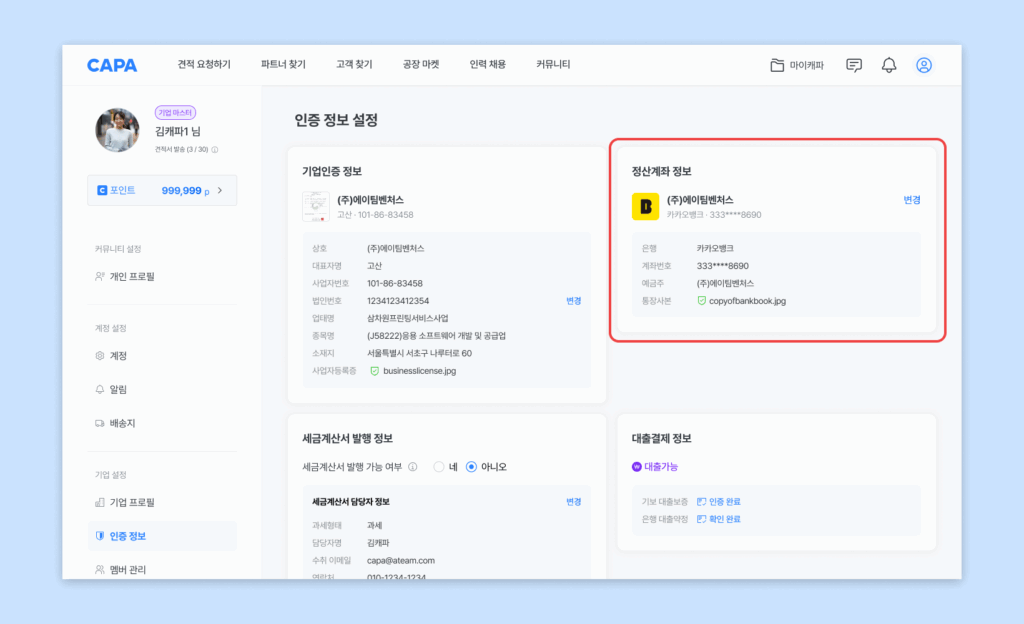Click the 확인 완료 certificate icon
1024x624 pixels.
pyautogui.click(x=701, y=520)
